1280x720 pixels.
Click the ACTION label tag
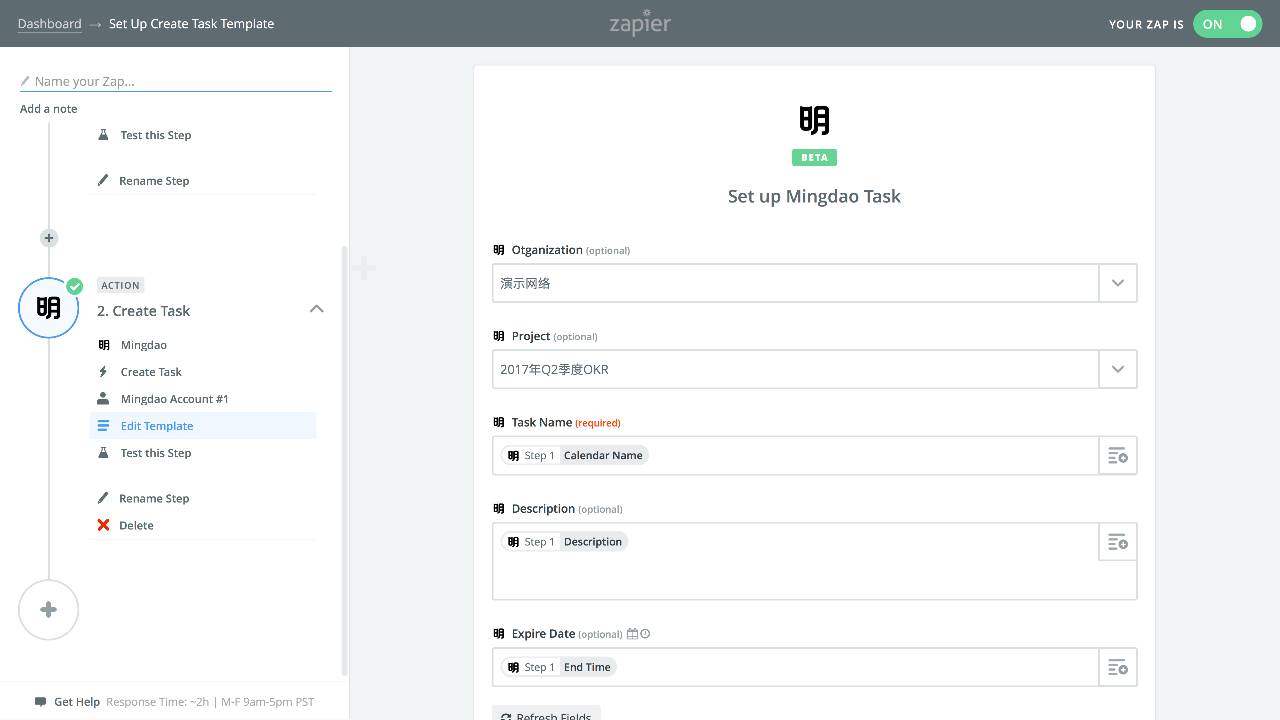[120, 285]
